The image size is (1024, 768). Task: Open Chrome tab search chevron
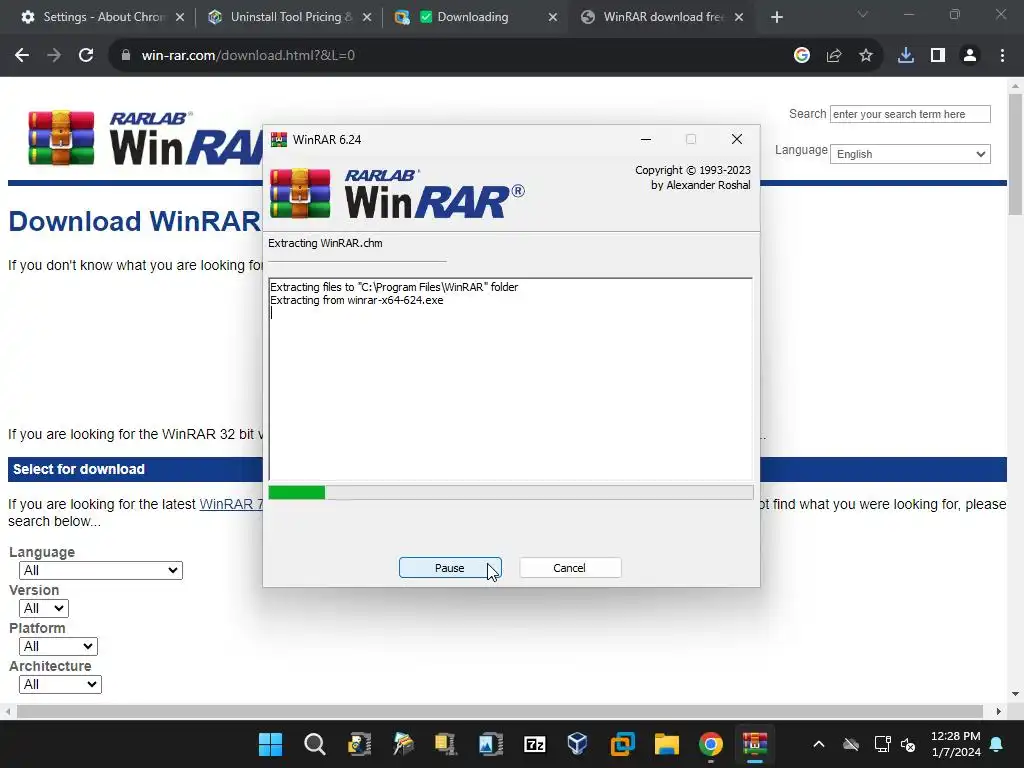click(x=863, y=14)
